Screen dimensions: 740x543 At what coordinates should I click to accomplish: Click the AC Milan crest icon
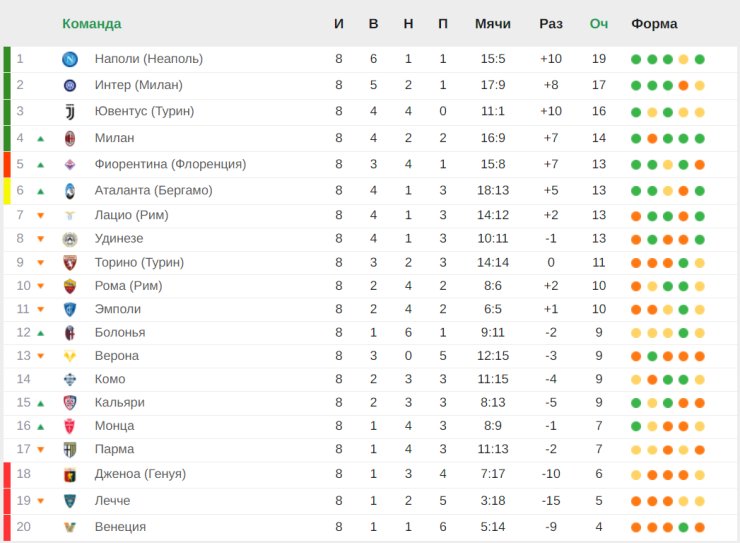[70, 138]
